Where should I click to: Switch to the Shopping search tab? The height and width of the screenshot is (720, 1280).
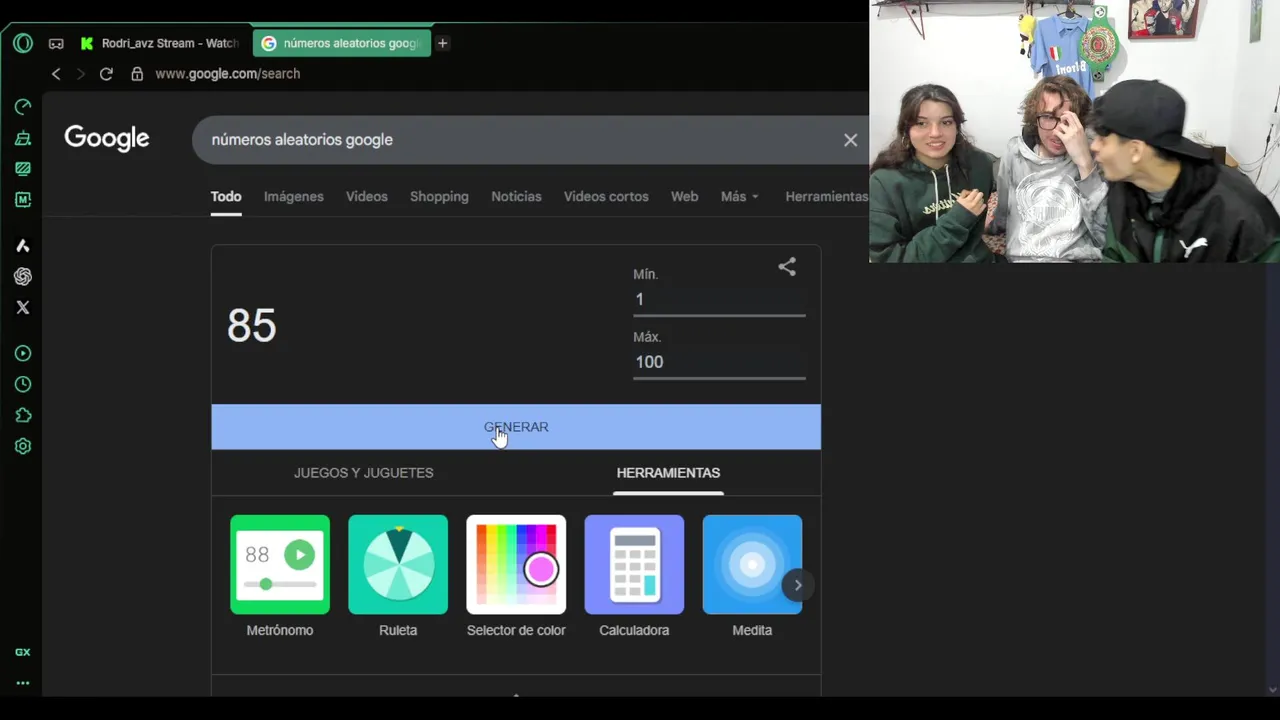click(439, 197)
